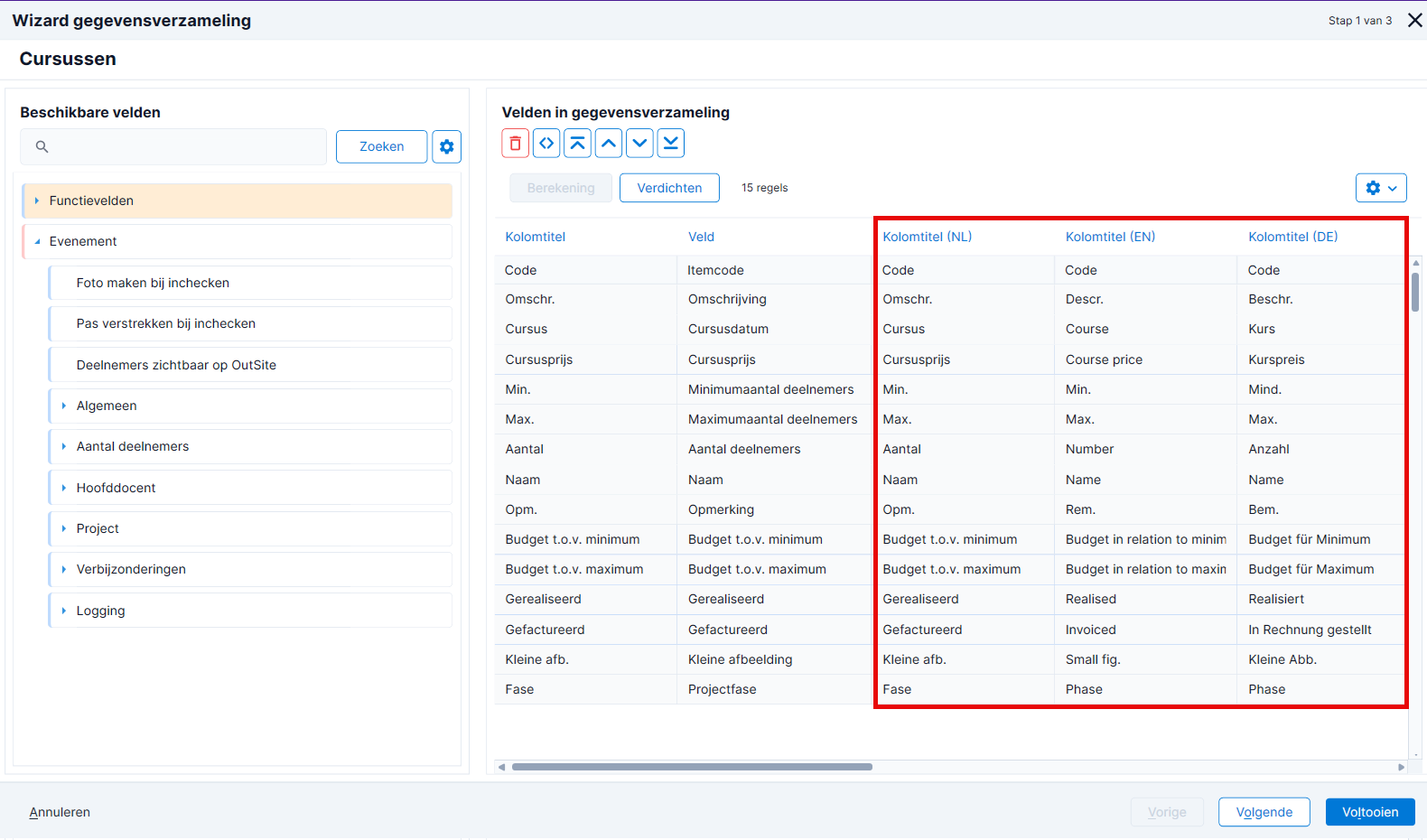Click into the Beschikbare velden search field
The height and width of the screenshot is (840, 1427).
[173, 146]
